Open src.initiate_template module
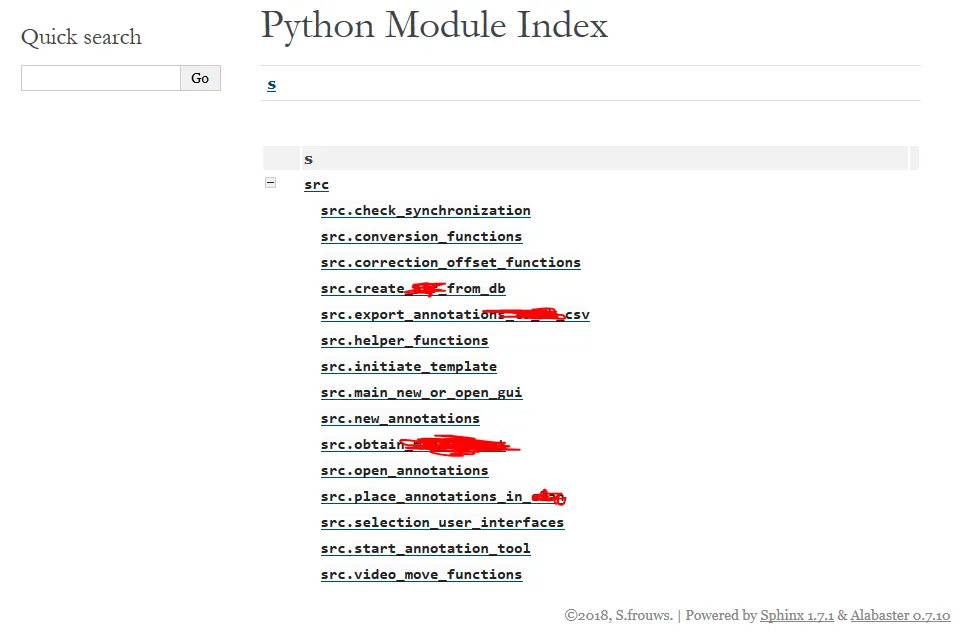The width and height of the screenshot is (964, 633). pyautogui.click(x=408, y=367)
